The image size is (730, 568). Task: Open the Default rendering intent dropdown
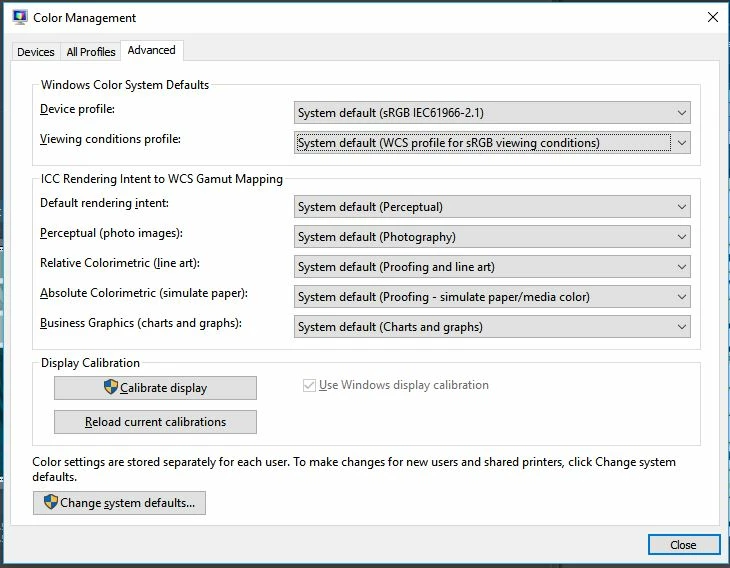click(492, 207)
